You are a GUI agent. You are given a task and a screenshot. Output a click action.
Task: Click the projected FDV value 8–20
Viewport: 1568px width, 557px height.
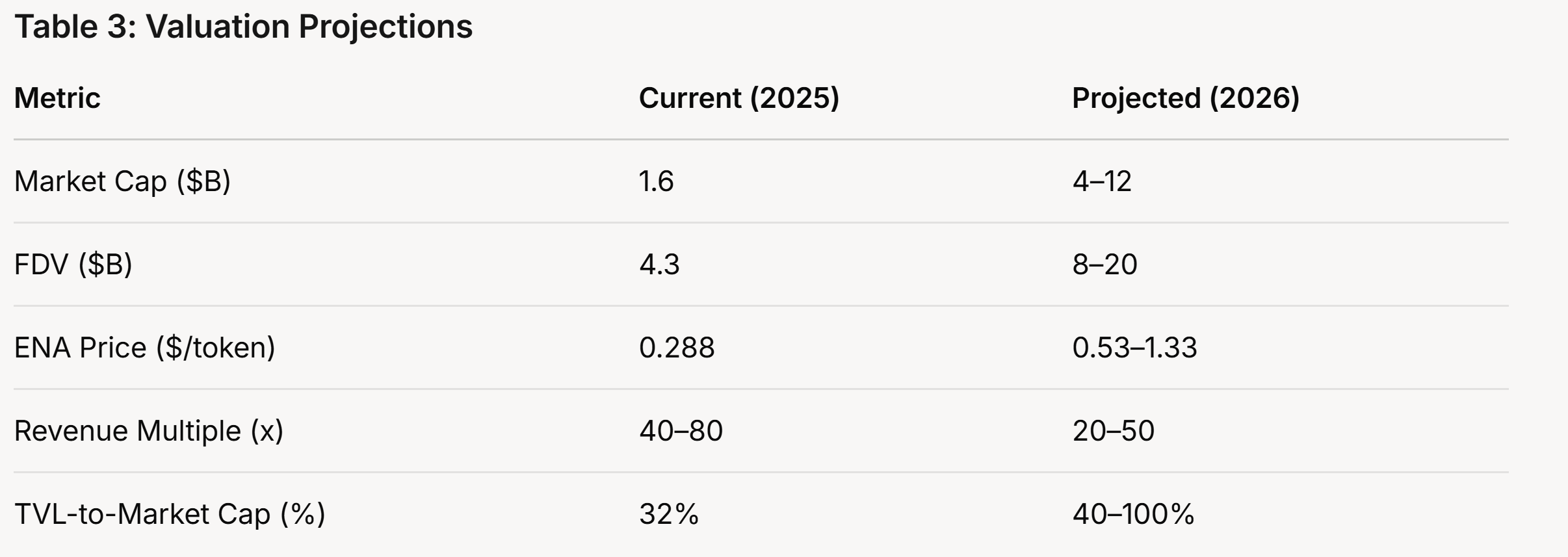(x=1105, y=265)
